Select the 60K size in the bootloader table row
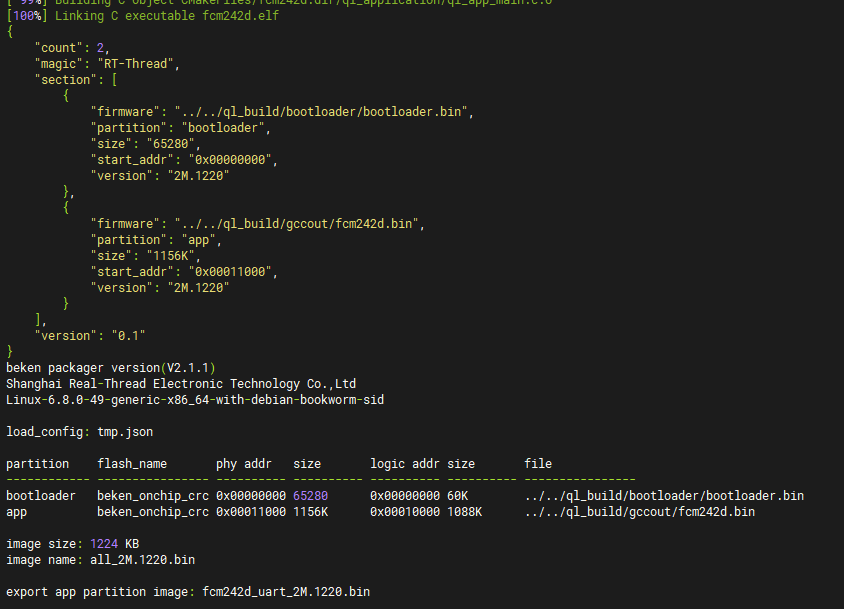 (457, 495)
